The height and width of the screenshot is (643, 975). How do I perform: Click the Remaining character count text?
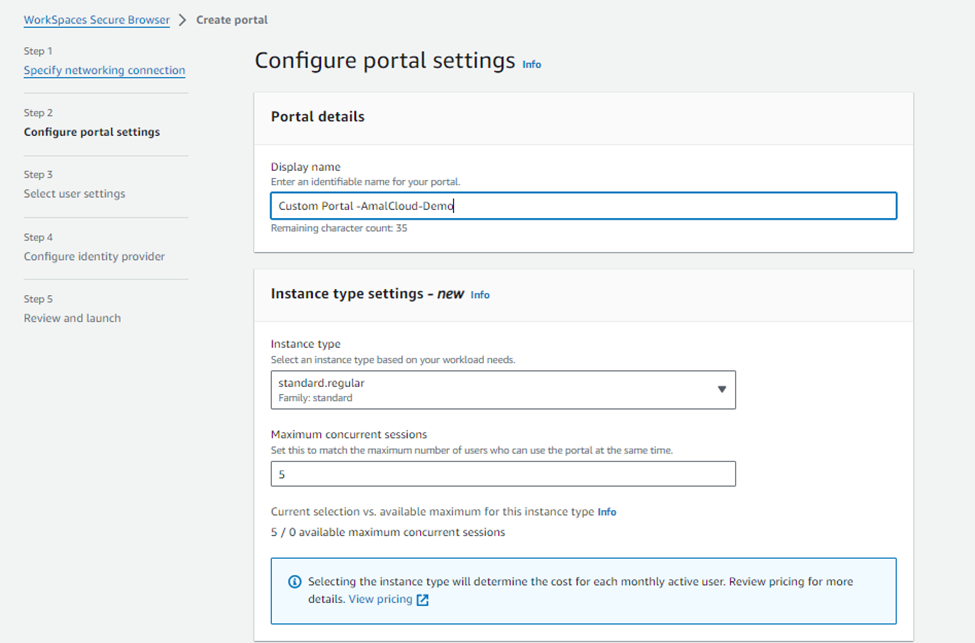339,228
